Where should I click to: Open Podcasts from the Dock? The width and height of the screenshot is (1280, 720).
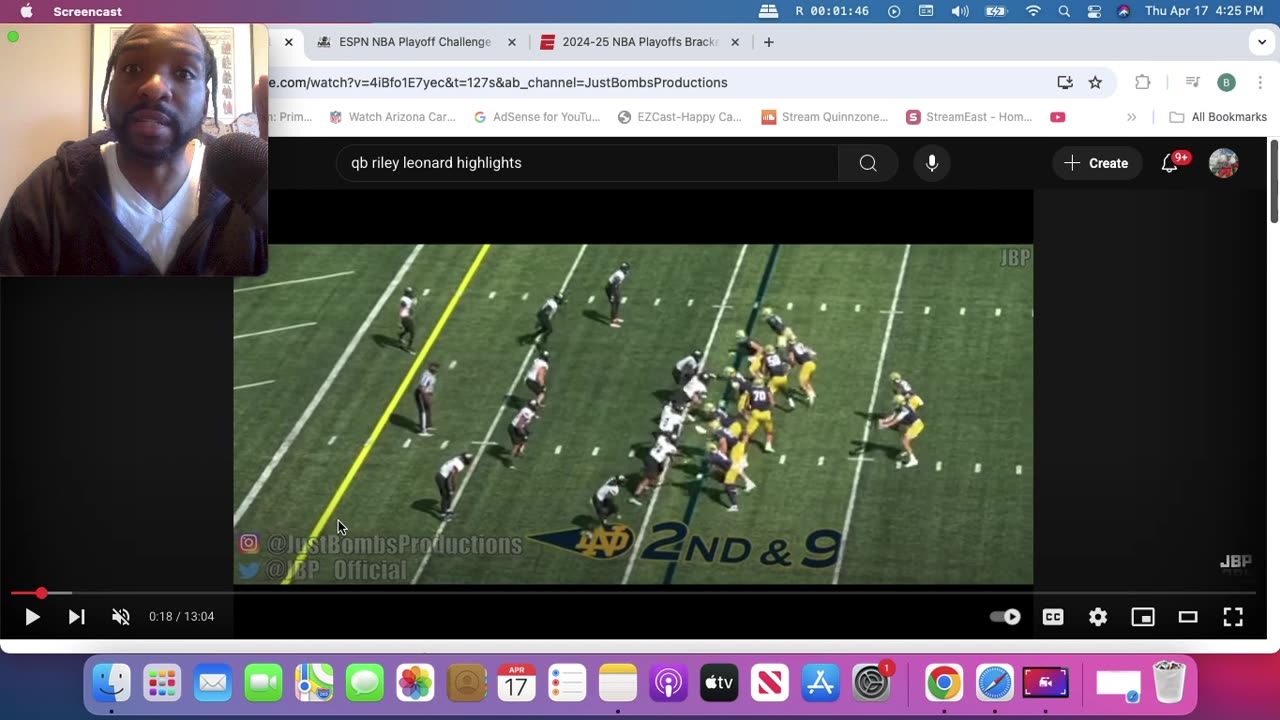(669, 684)
